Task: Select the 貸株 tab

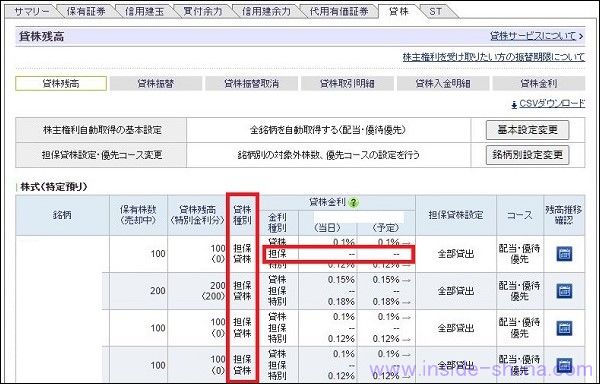Action: click(399, 11)
